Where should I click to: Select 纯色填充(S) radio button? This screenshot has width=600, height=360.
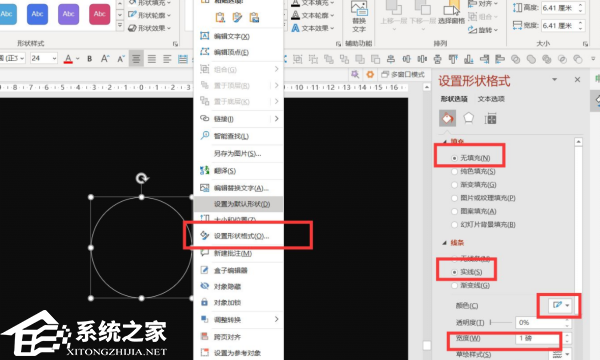[x=455, y=171]
